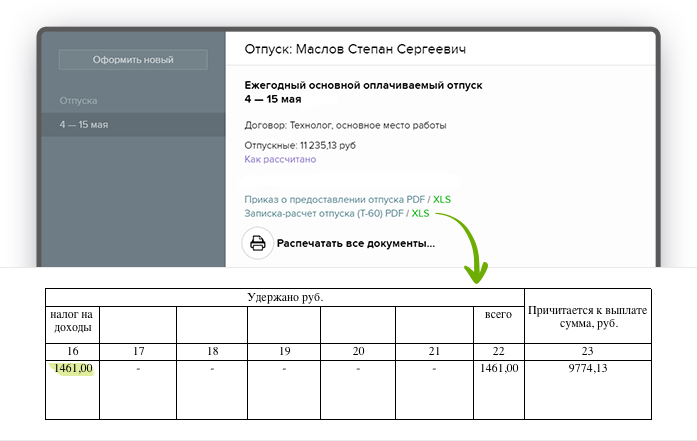
Task: Download XLS of Записка-расчет (Т-60)
Action: [x=420, y=213]
